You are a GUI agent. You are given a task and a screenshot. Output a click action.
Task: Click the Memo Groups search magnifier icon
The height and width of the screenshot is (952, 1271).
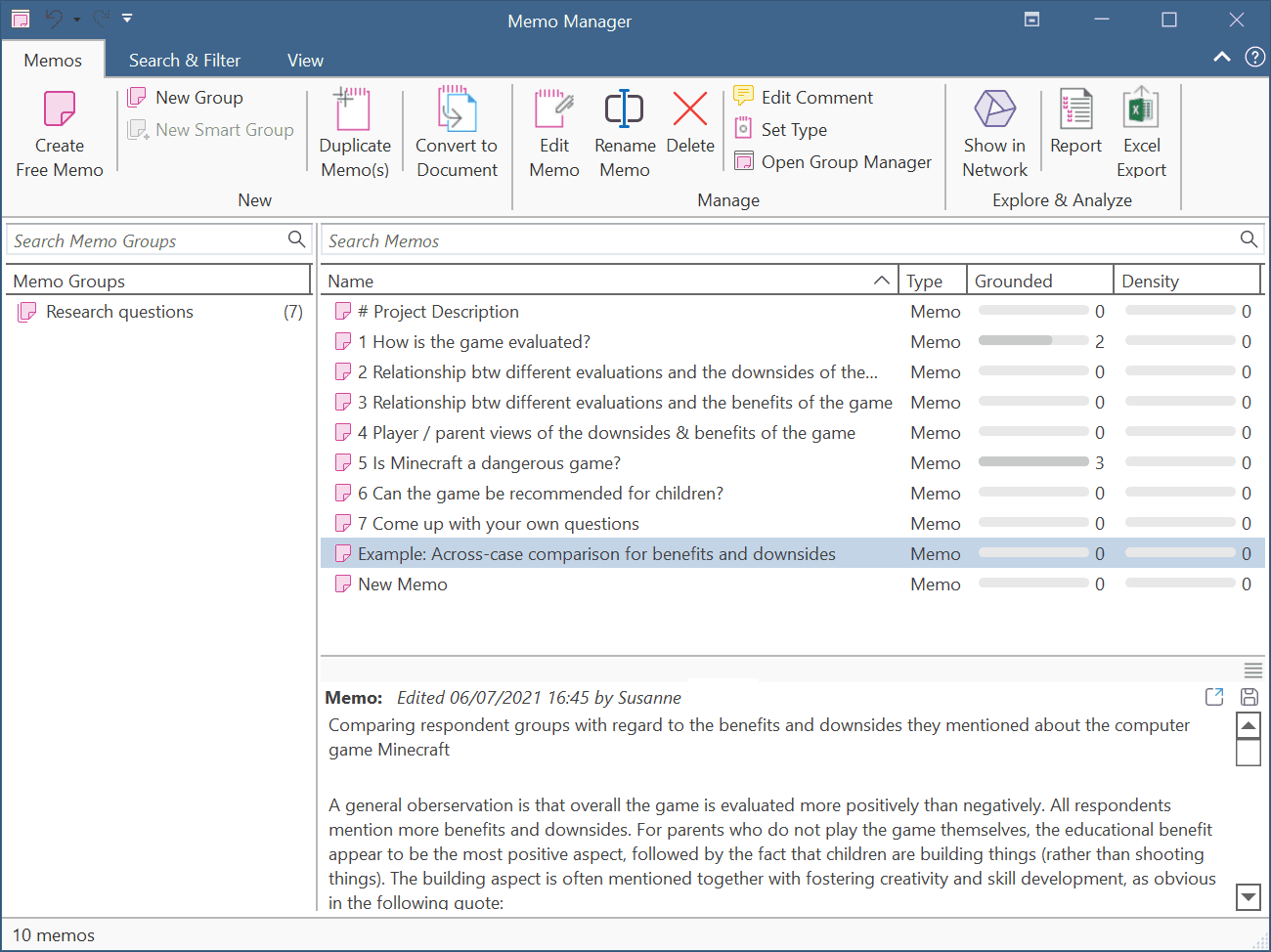tap(296, 239)
